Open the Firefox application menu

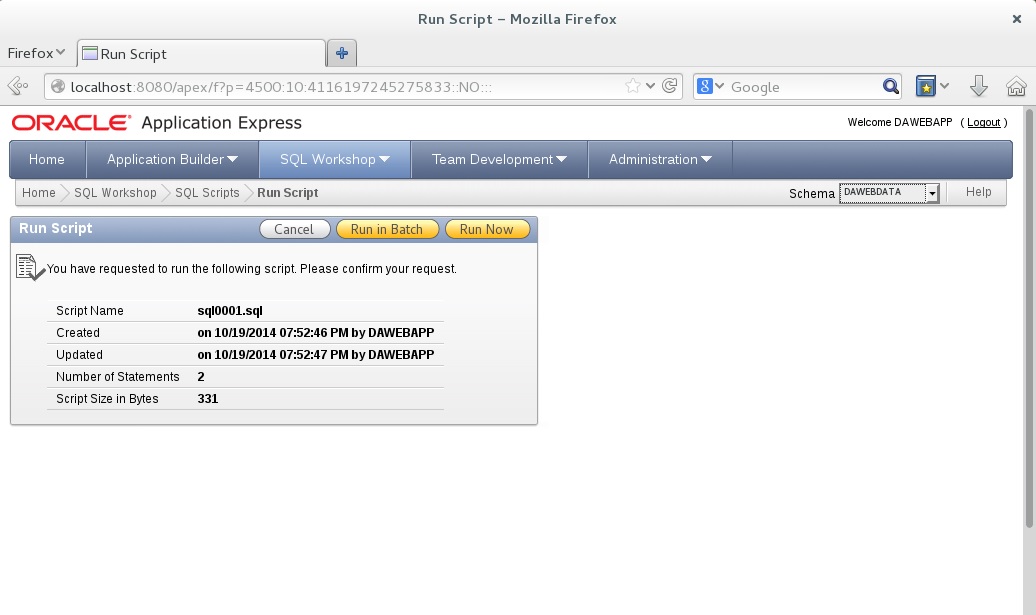click(36, 53)
